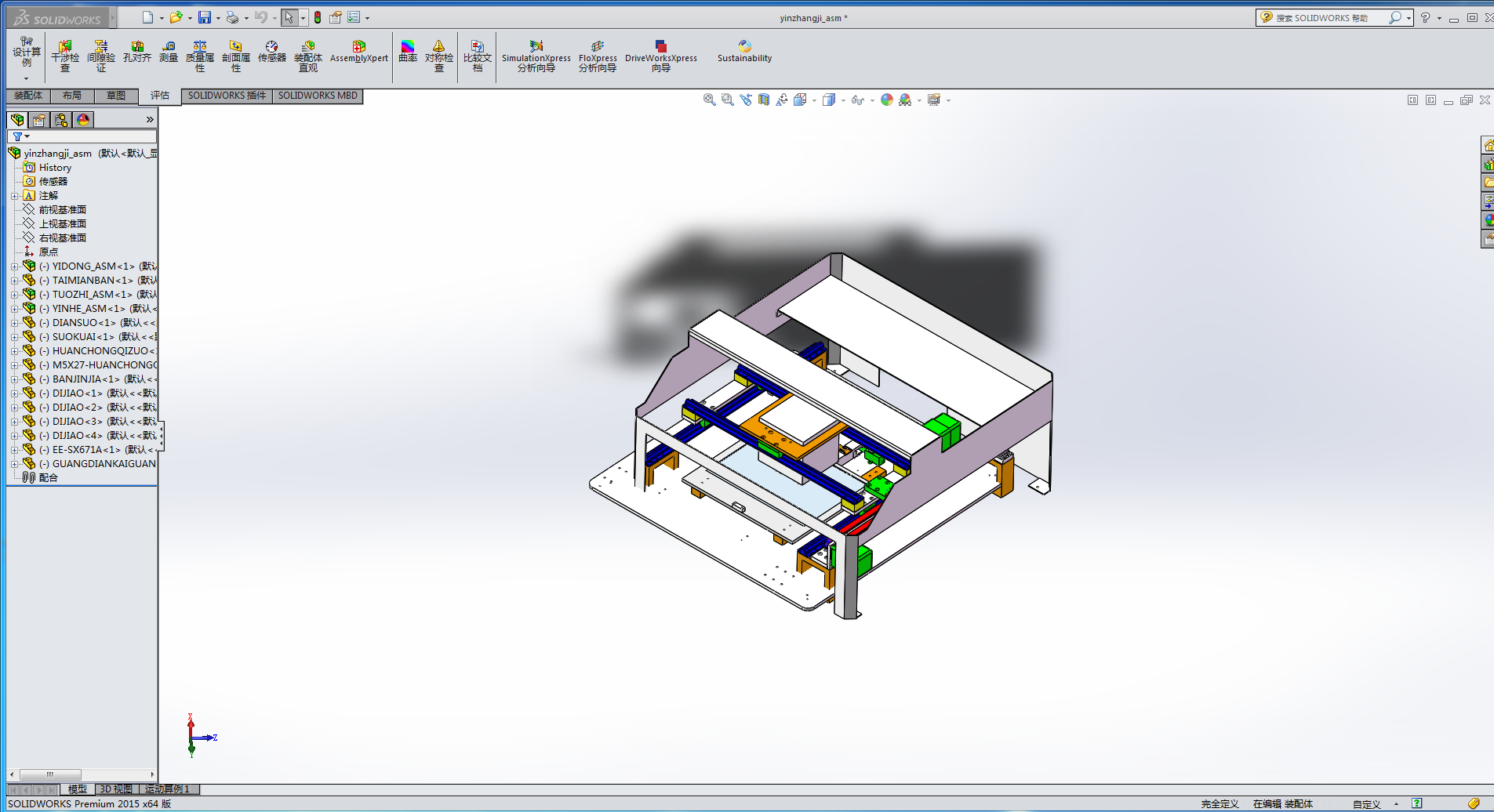Open Mass Properties (质量属性)
1494x812 pixels.
(x=200, y=56)
